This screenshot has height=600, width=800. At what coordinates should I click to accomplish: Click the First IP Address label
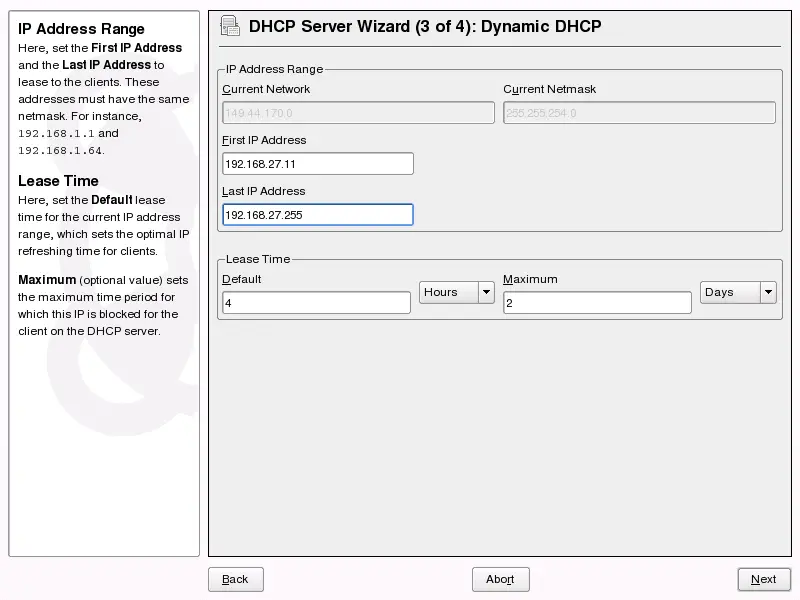[264, 140]
